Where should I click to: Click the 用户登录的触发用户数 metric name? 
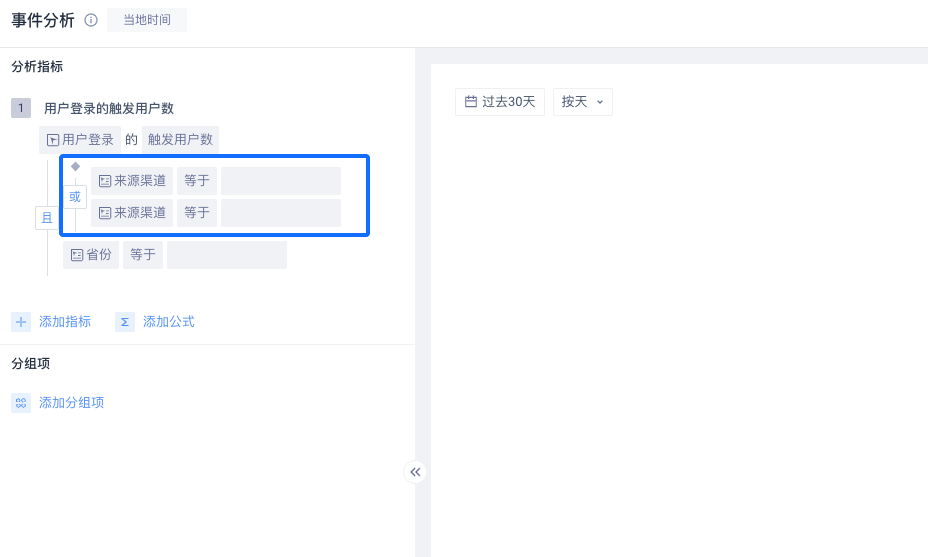coord(109,108)
